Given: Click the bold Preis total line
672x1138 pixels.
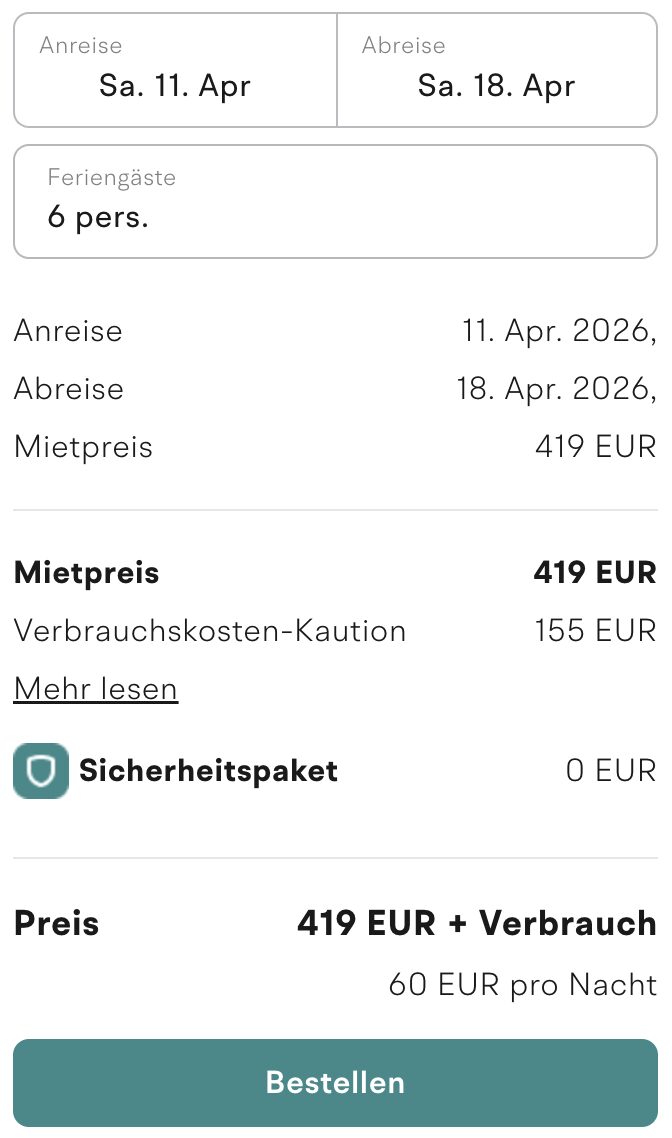Looking at the screenshot, I should [56, 923].
